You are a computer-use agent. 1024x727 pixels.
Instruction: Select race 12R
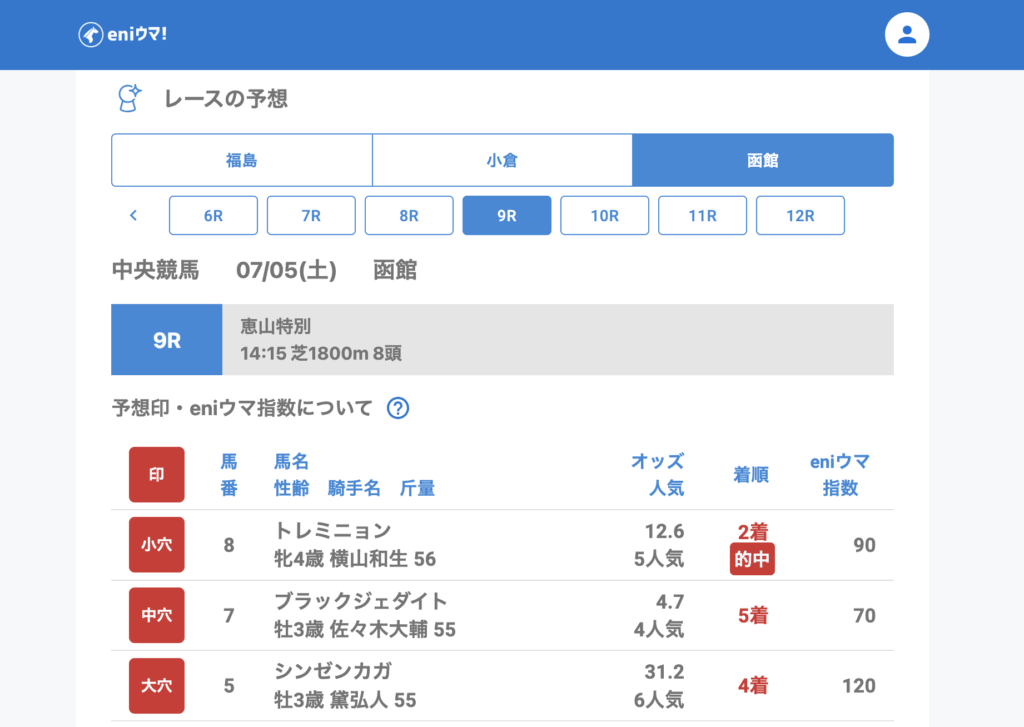(800, 215)
